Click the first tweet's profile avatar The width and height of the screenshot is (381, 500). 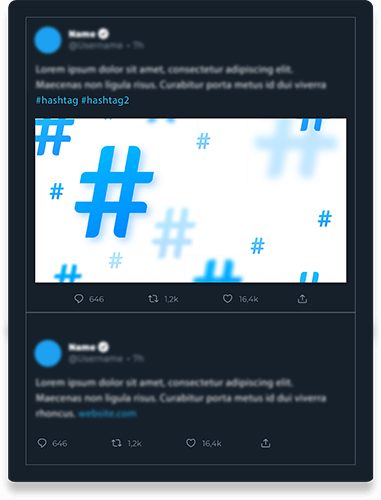tap(48, 40)
